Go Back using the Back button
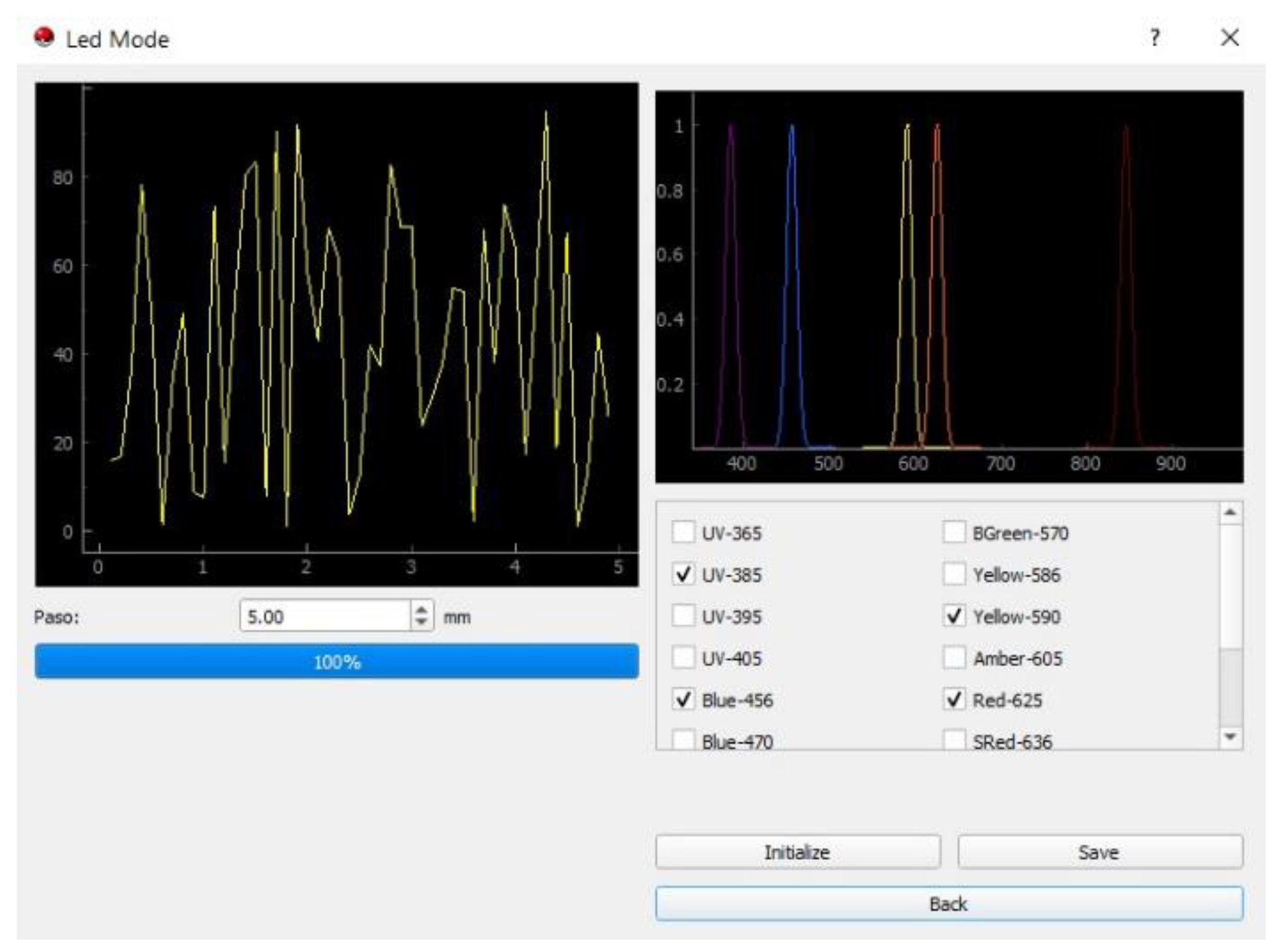 (949, 904)
